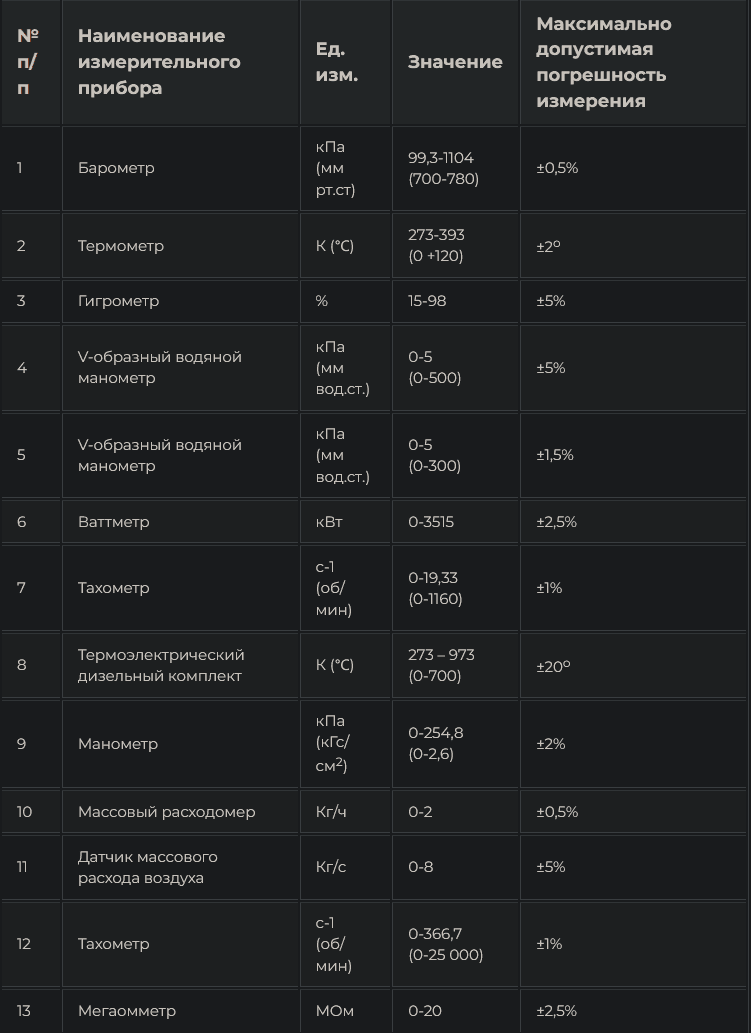Click the "Термометр" instrument name
Image resolution: width=751 pixels, height=1033 pixels.
[x=121, y=246]
